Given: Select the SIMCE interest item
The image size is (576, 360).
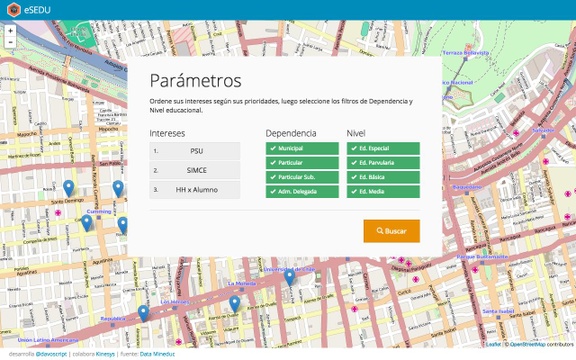Looking at the screenshot, I should [195, 170].
